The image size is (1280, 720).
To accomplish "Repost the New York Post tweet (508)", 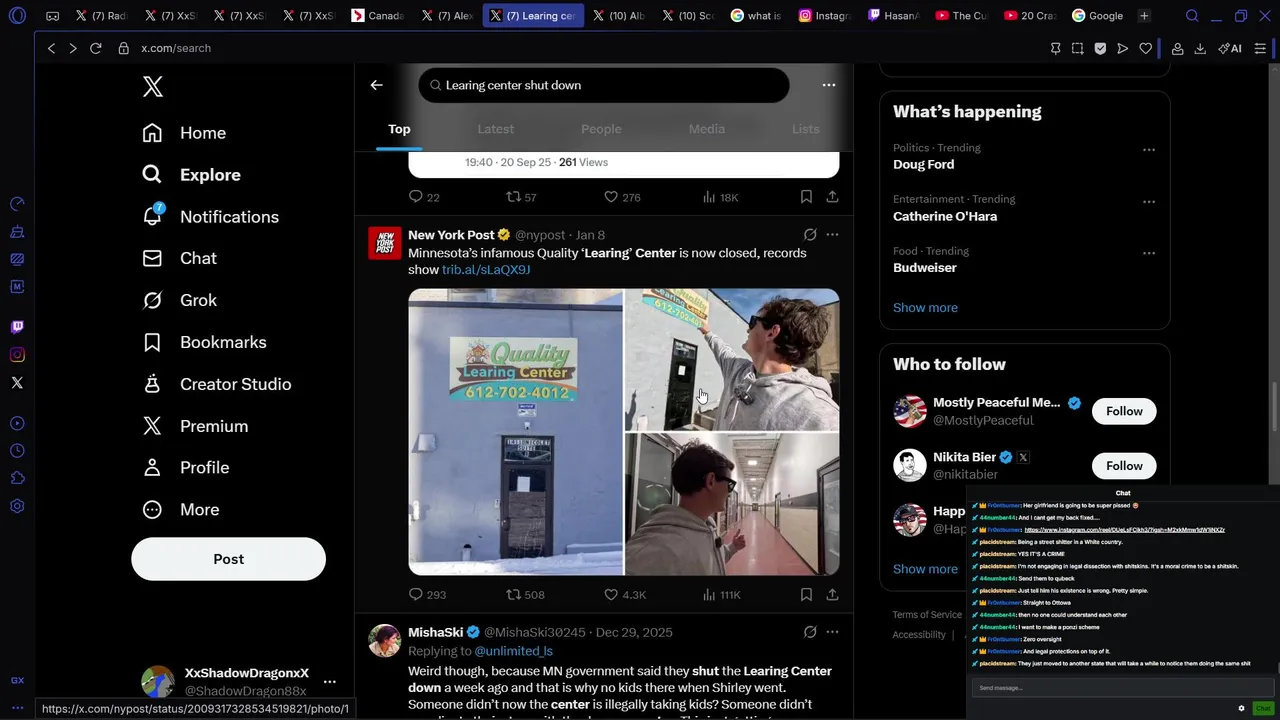I will pos(525,595).
